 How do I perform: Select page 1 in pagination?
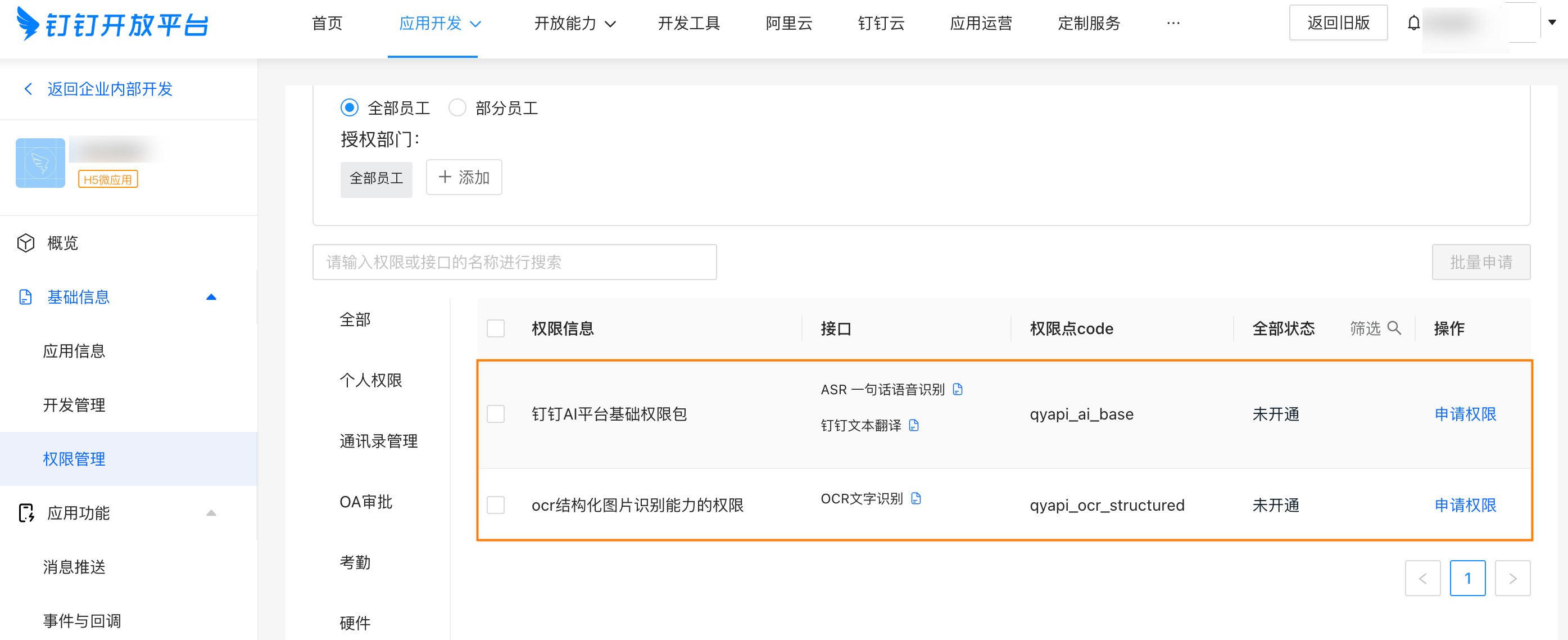click(1467, 578)
